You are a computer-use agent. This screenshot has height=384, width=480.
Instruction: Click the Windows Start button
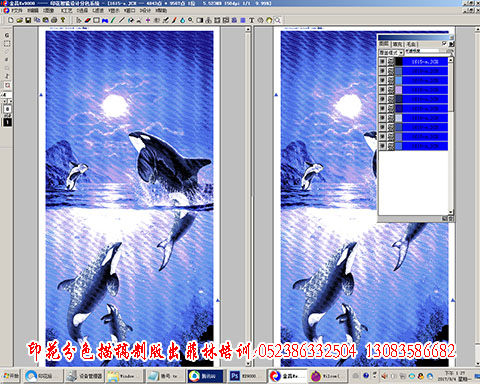pos(10,376)
